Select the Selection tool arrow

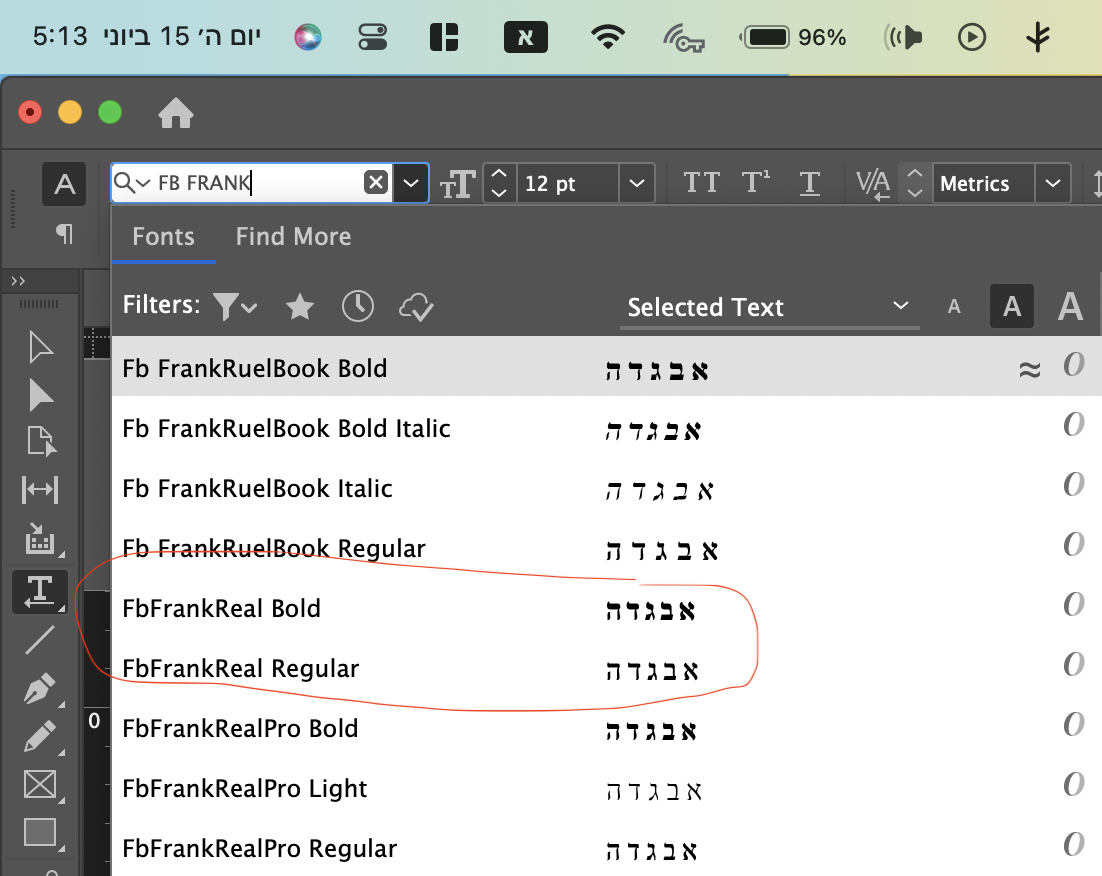coord(40,347)
